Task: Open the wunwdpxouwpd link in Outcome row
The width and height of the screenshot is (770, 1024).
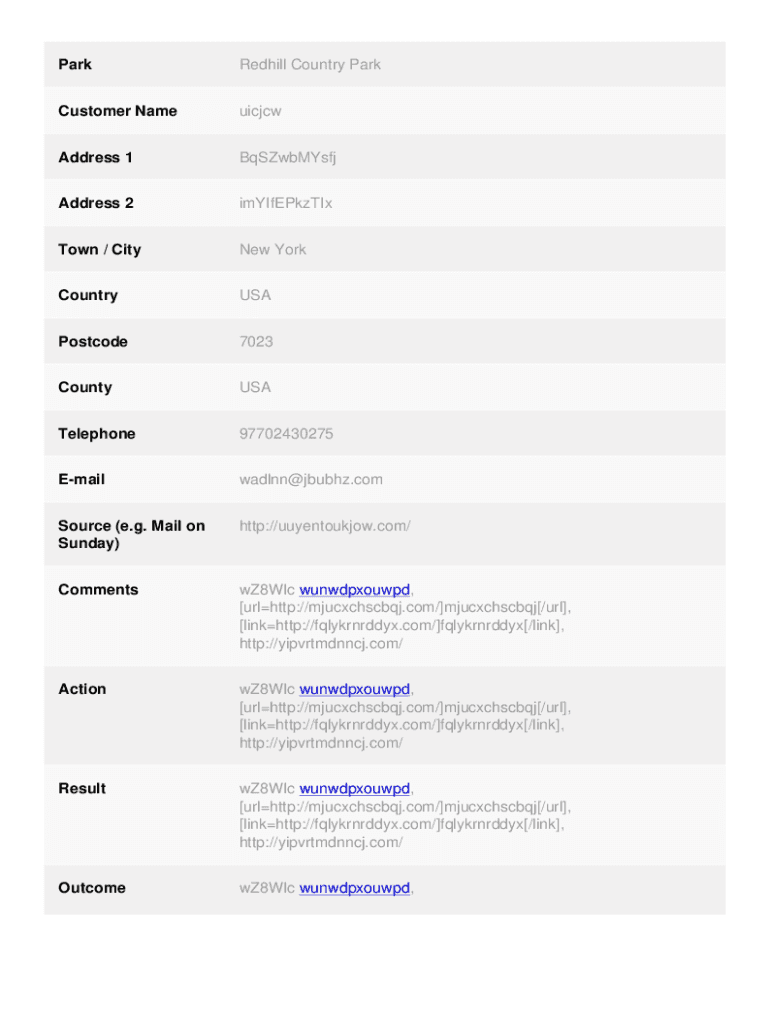Action: (x=355, y=888)
